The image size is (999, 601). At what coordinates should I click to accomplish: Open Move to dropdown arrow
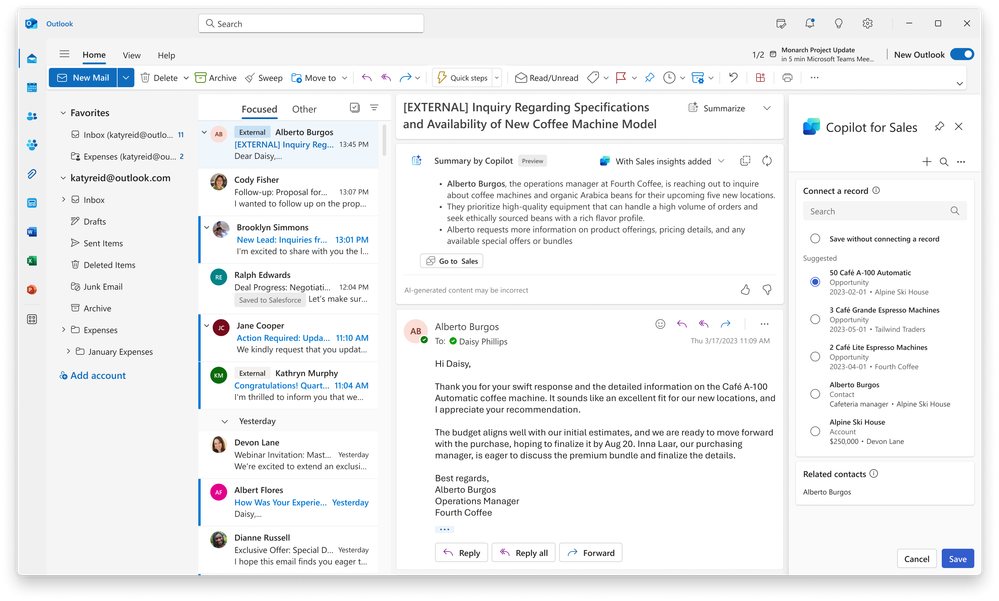pos(345,78)
